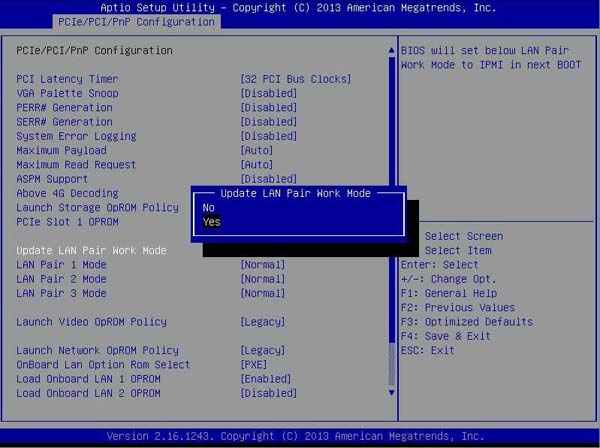Select PCI Latency Timer setting label
This screenshot has height=448, width=600.
[67, 79]
